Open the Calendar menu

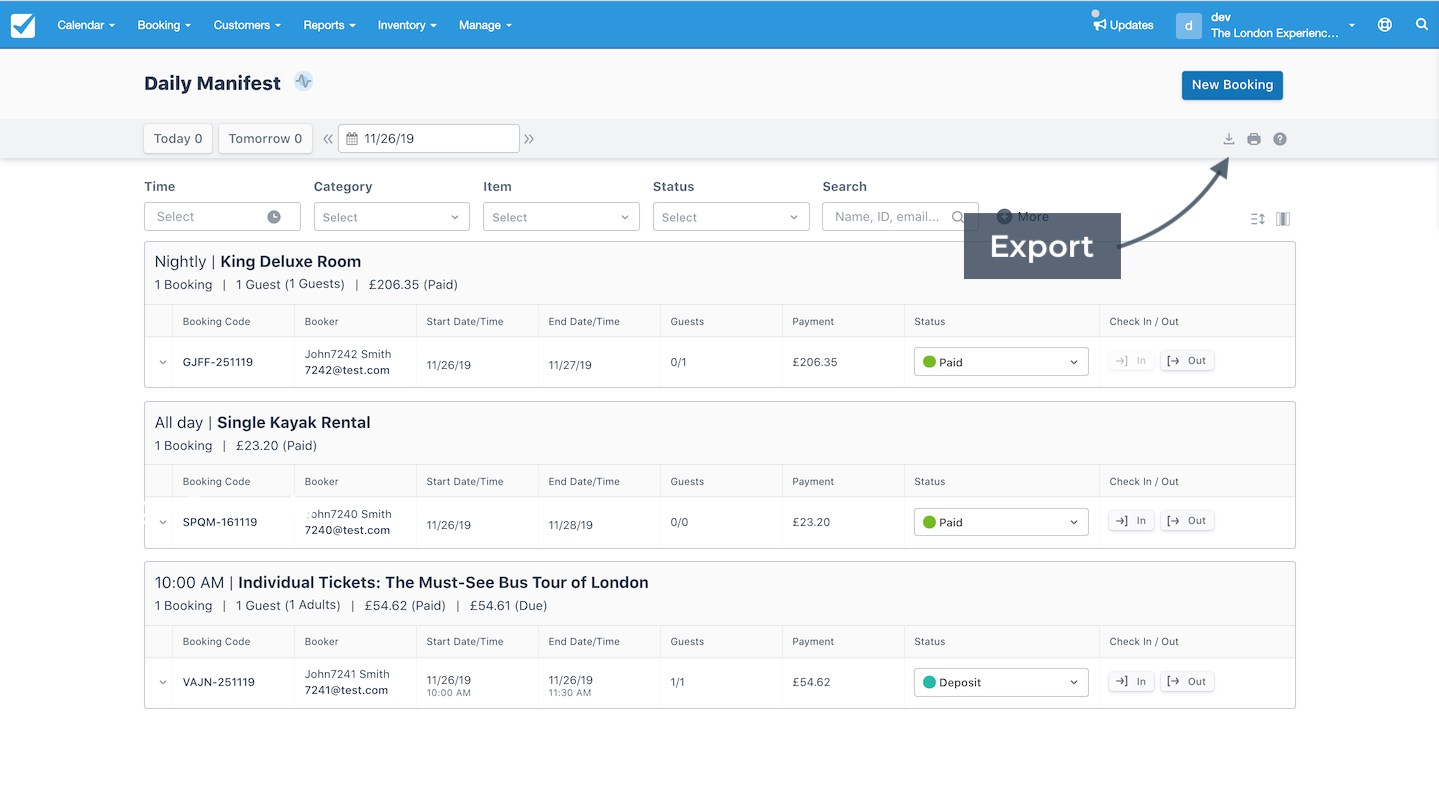coord(86,25)
